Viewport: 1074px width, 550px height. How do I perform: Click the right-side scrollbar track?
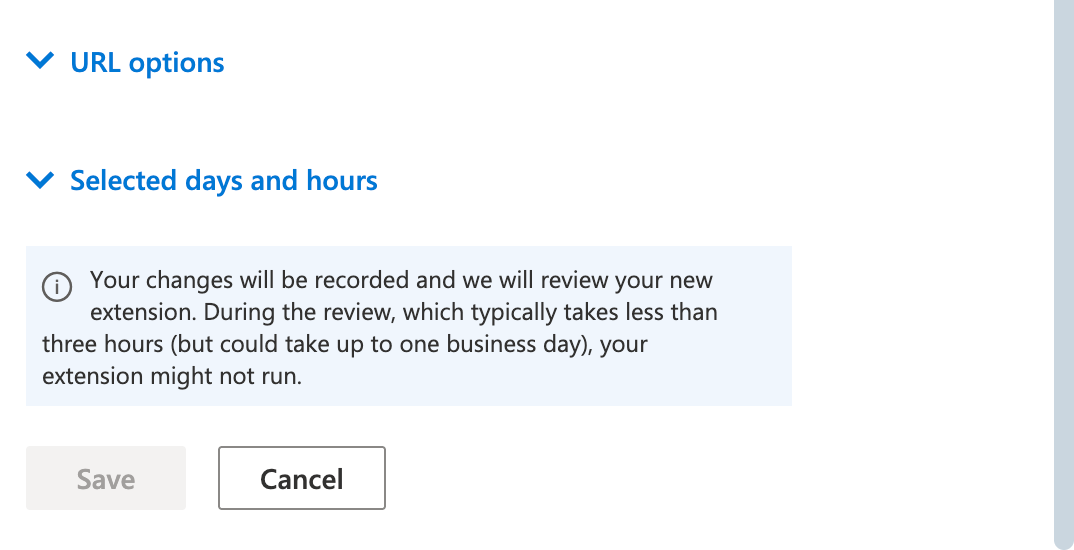click(x=1064, y=270)
